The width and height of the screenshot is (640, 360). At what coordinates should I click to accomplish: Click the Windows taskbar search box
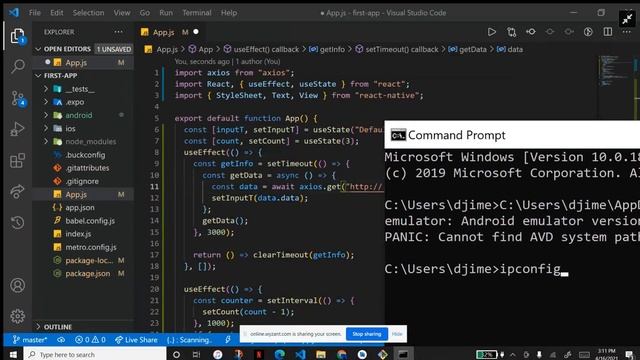pyautogui.click(x=95, y=354)
